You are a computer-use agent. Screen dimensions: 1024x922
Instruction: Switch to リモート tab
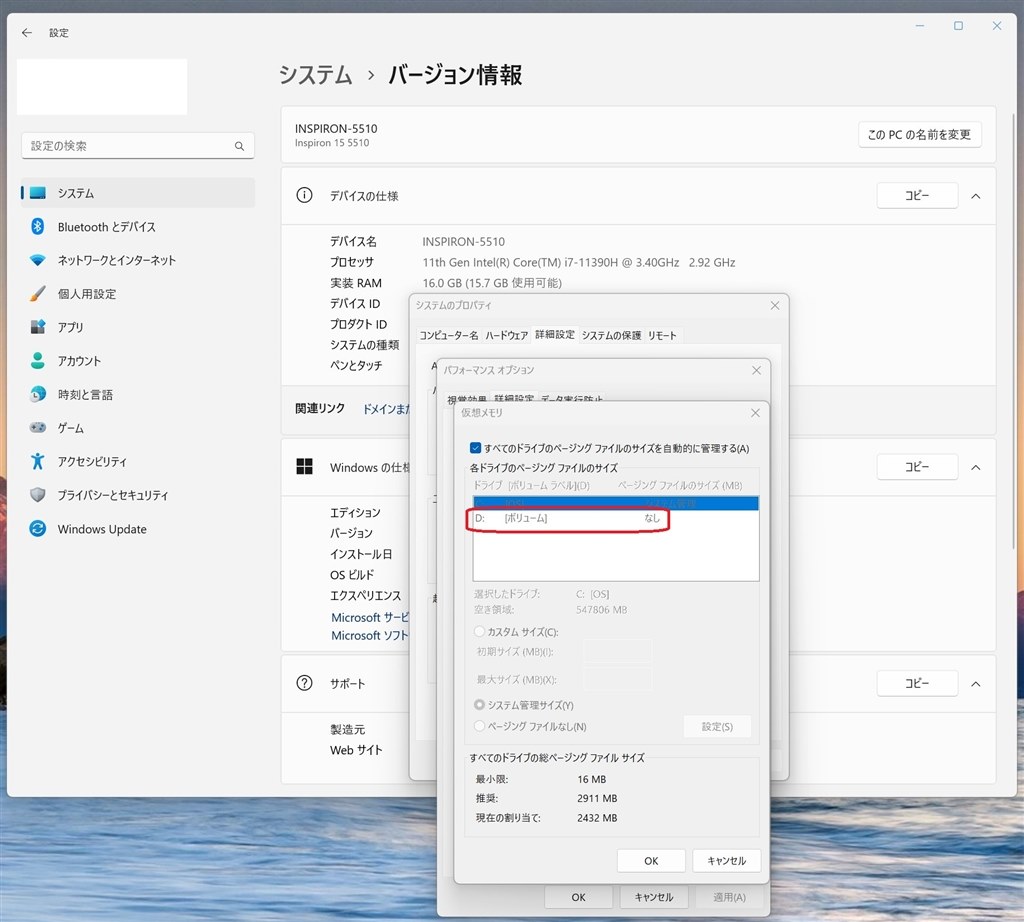coord(662,335)
